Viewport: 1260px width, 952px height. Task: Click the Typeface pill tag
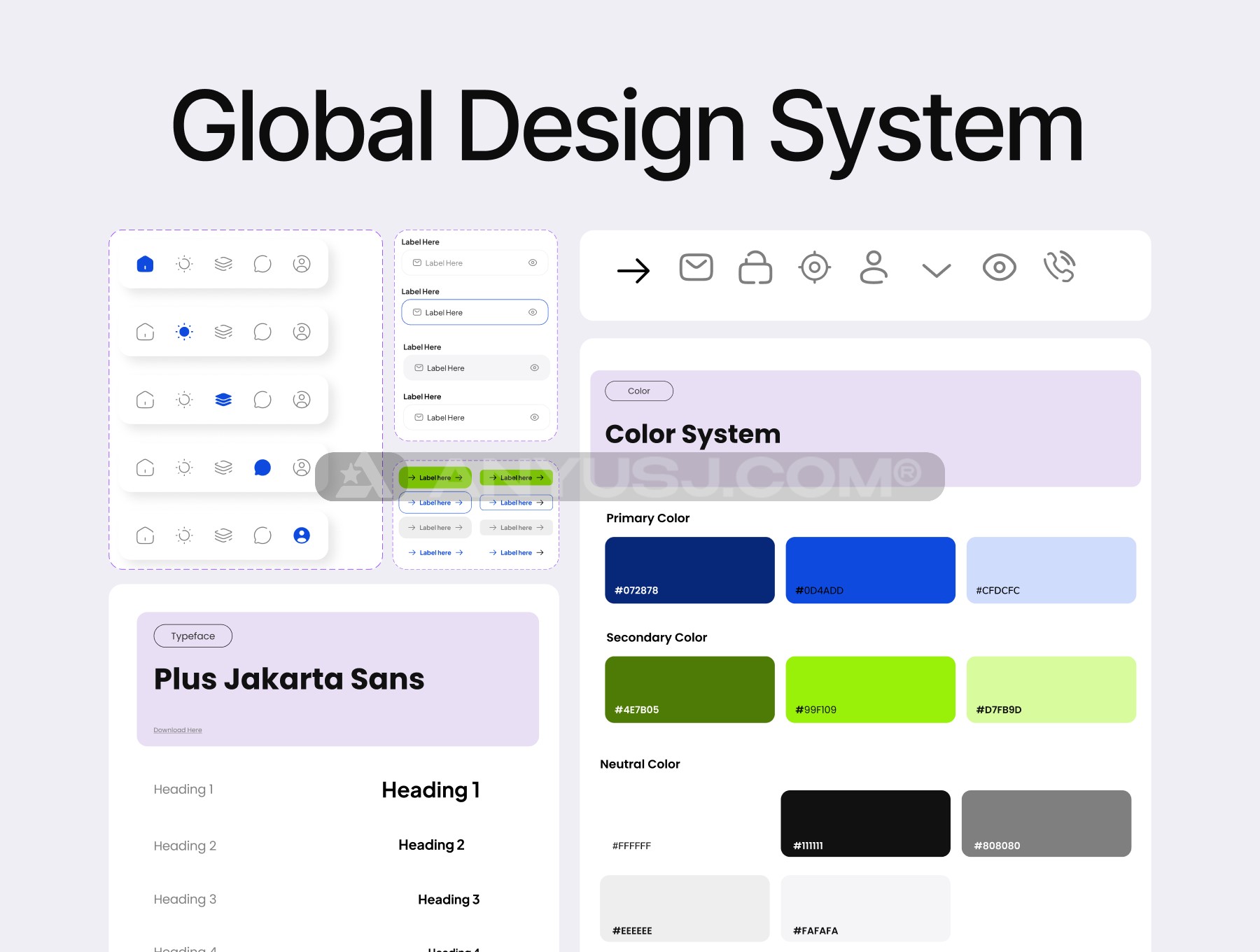[193, 636]
